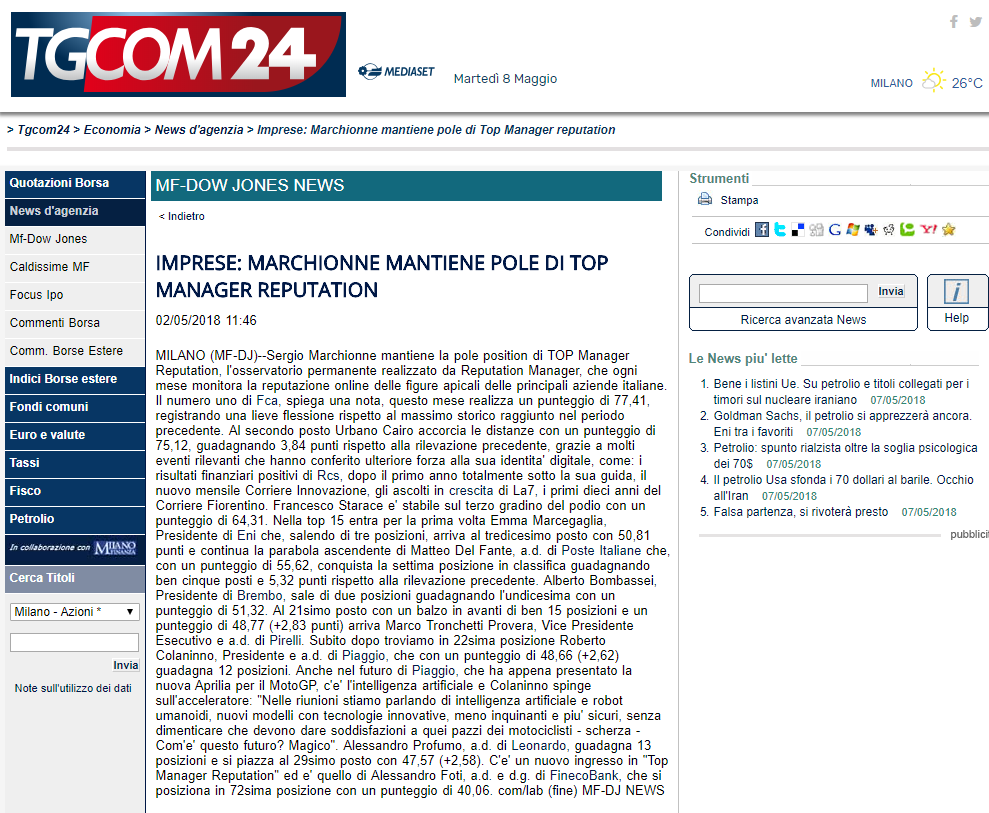Focus the news search input field
989x813 pixels.
coord(783,293)
